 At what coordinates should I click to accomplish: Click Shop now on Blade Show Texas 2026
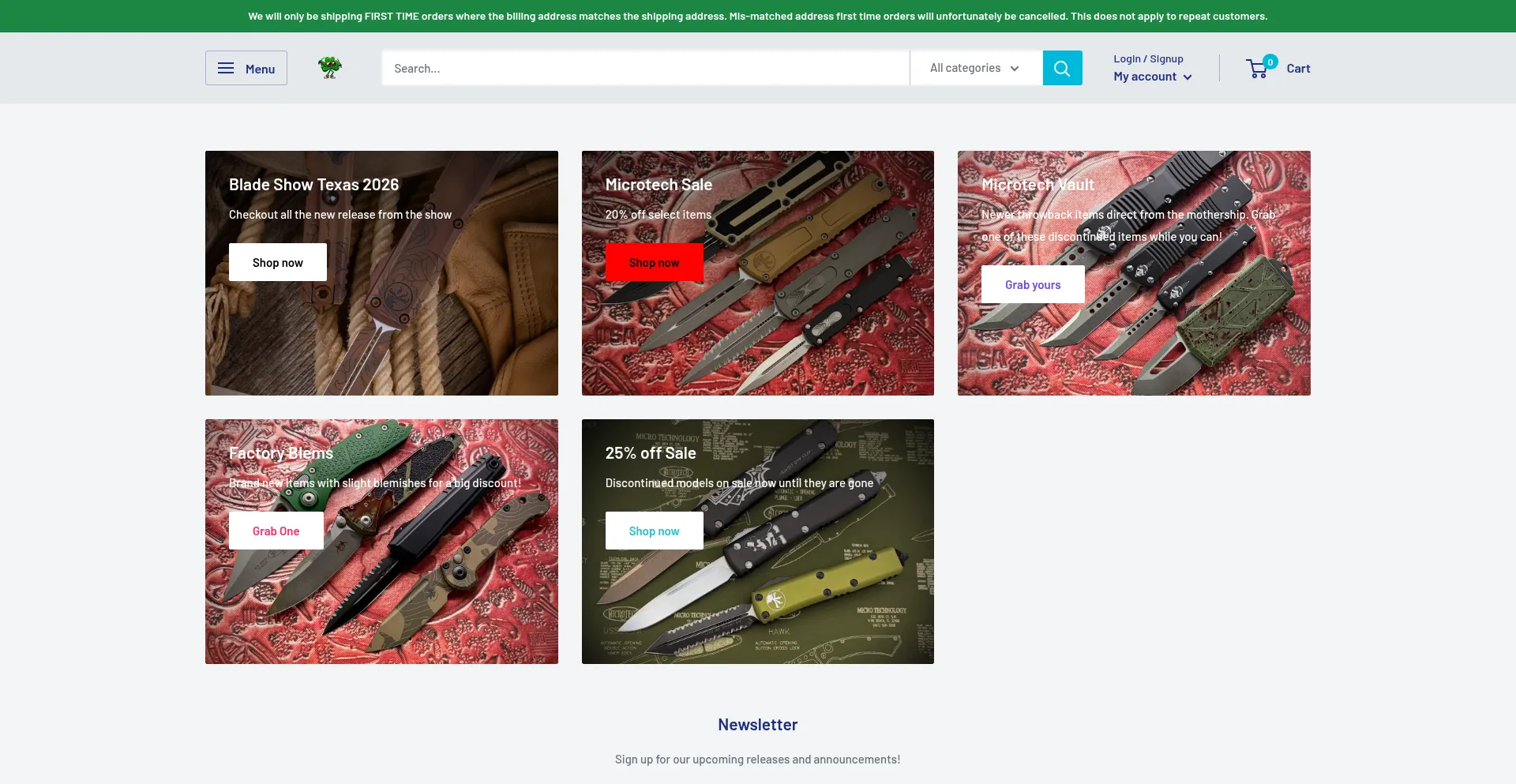(x=278, y=262)
